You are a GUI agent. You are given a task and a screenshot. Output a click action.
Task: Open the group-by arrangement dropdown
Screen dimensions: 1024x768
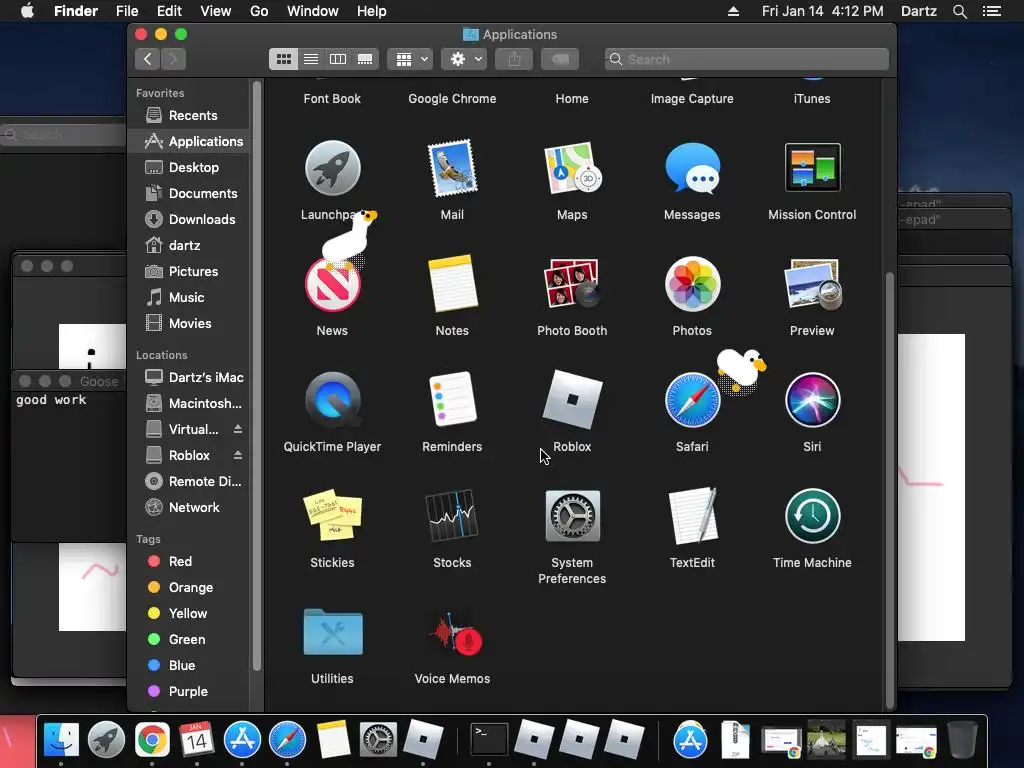(410, 59)
